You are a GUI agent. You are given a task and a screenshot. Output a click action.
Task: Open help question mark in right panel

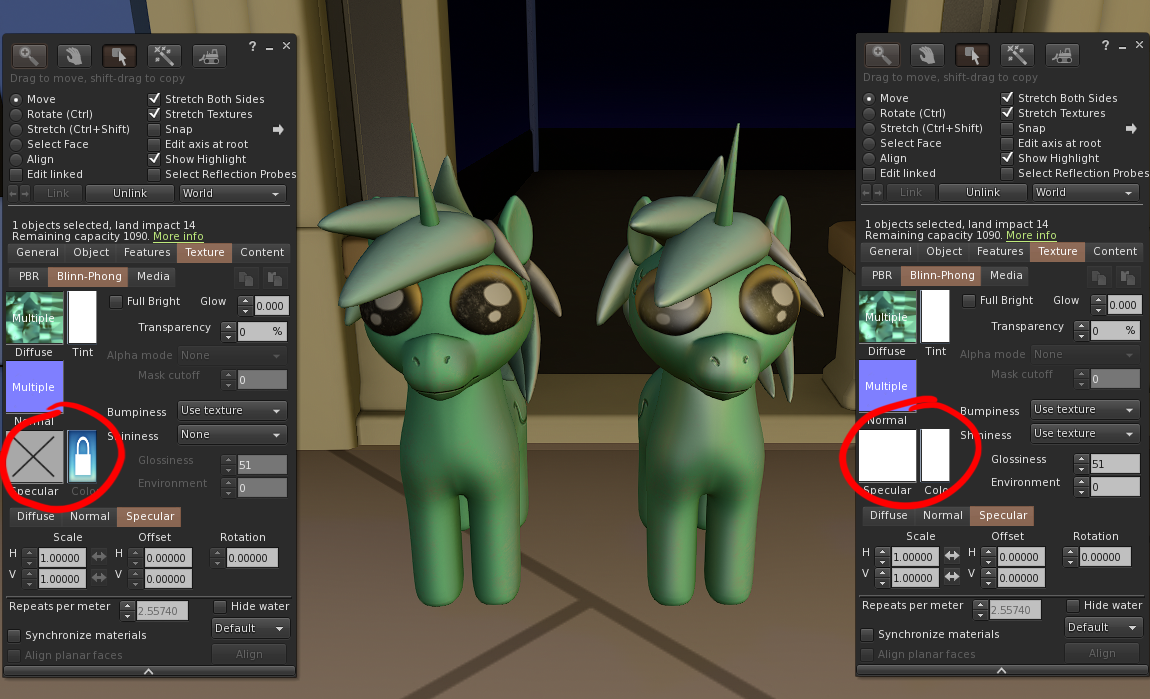click(1105, 45)
